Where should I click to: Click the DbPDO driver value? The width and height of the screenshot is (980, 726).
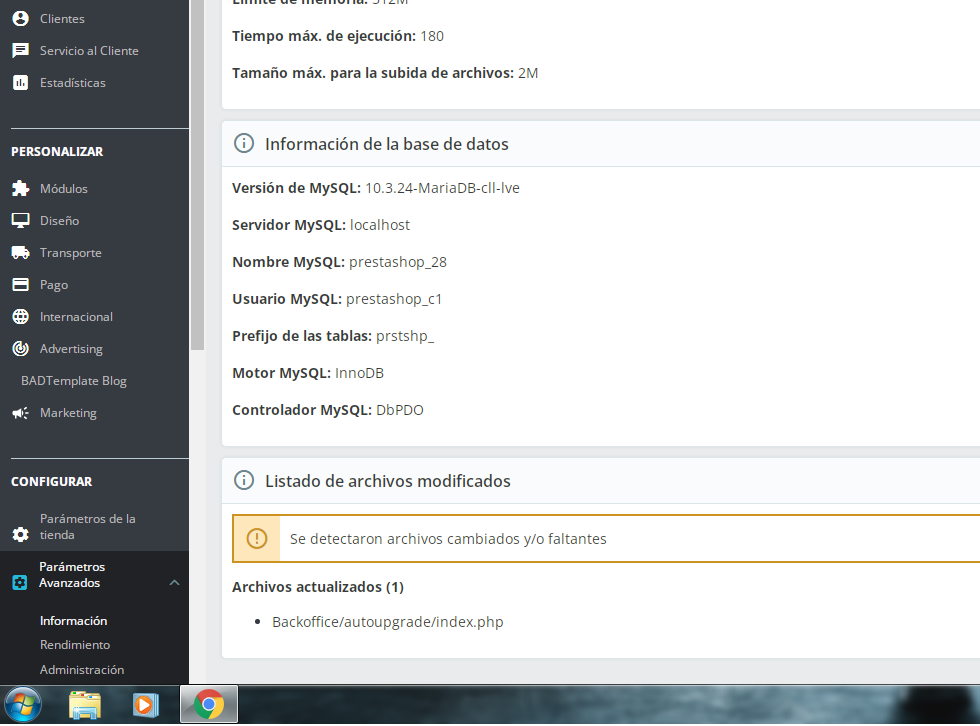(400, 410)
